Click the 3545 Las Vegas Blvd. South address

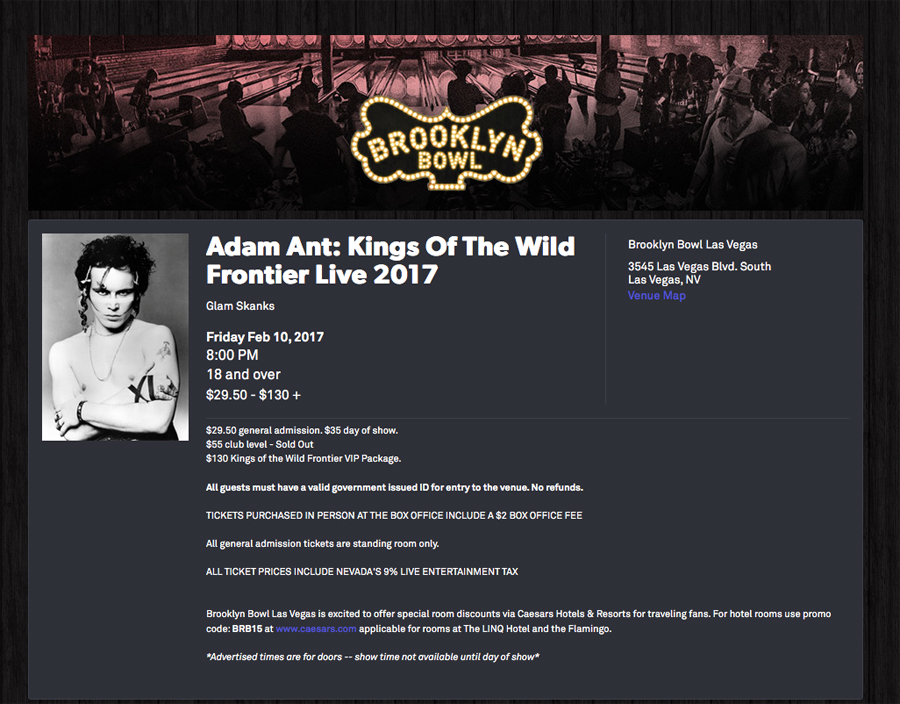699,267
